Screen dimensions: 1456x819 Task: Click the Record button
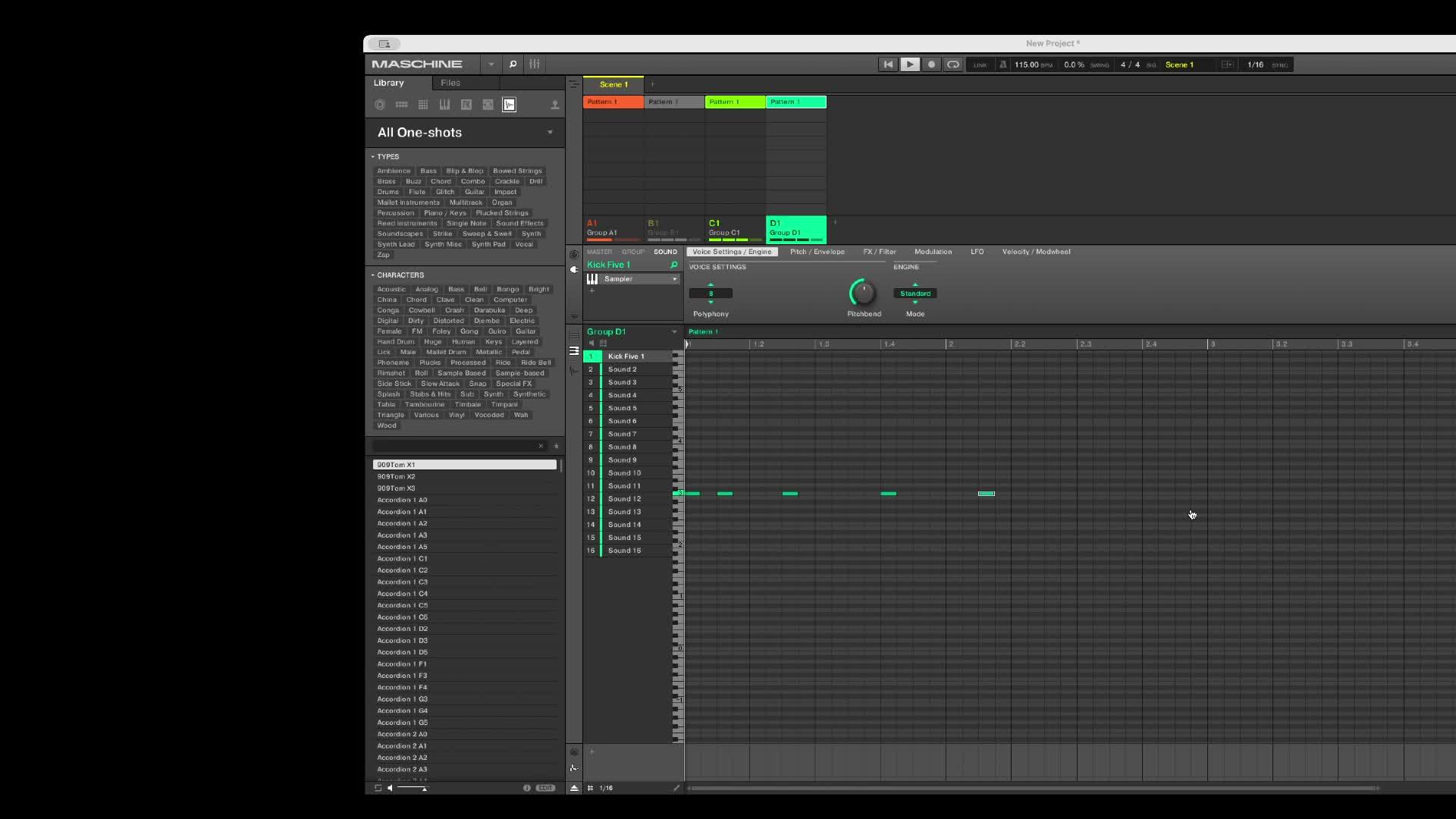[931, 64]
